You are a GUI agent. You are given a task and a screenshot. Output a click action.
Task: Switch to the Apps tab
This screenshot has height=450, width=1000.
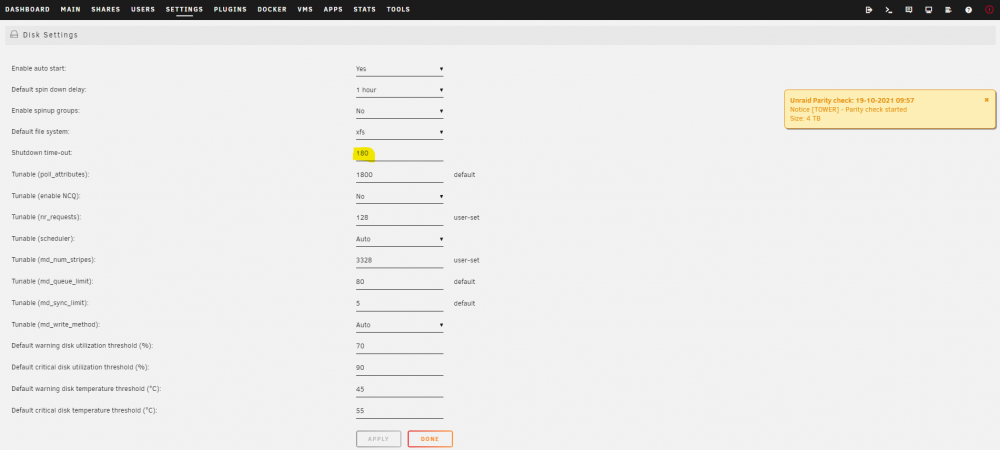point(333,10)
